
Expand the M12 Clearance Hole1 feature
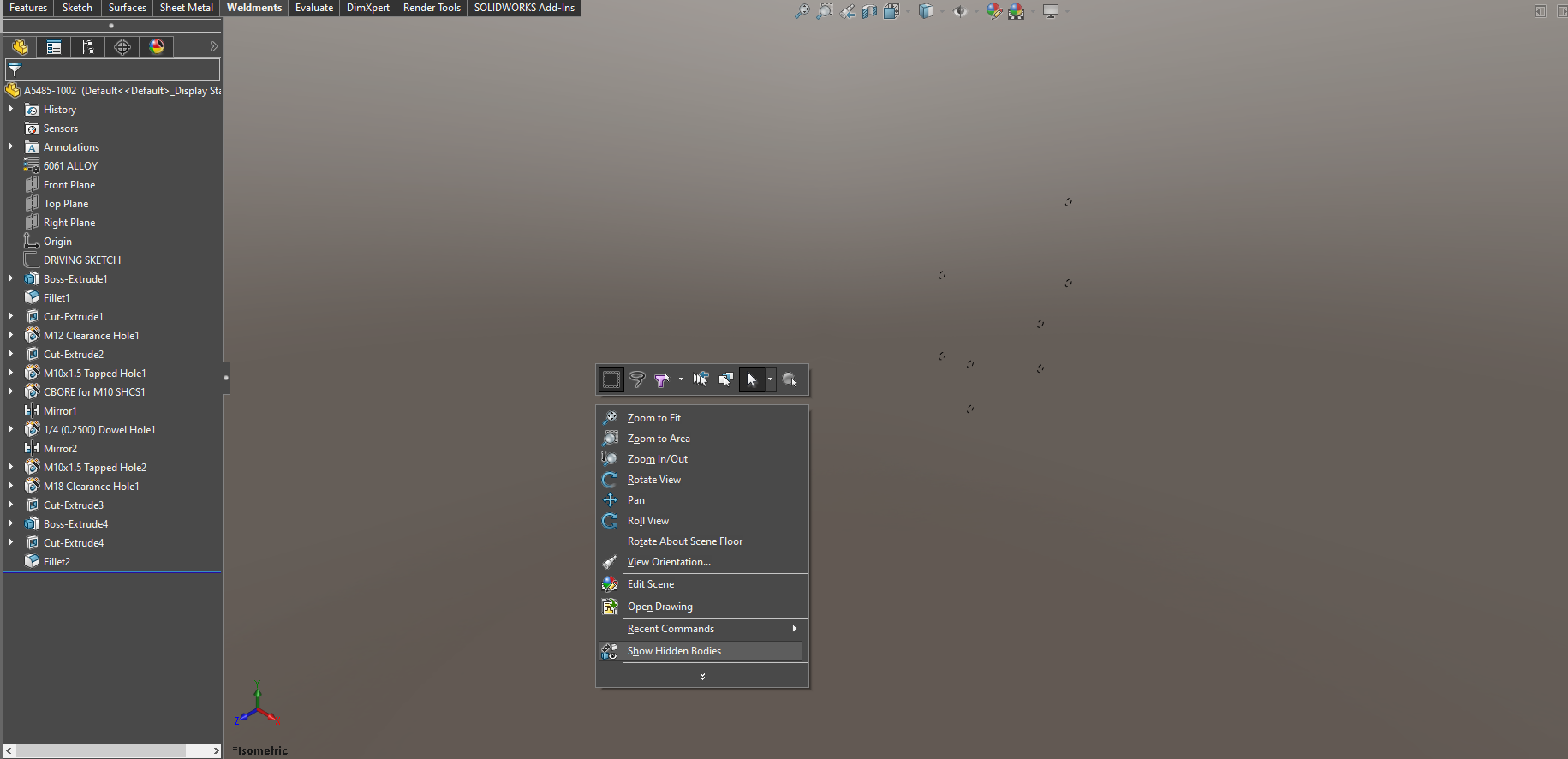[x=11, y=335]
